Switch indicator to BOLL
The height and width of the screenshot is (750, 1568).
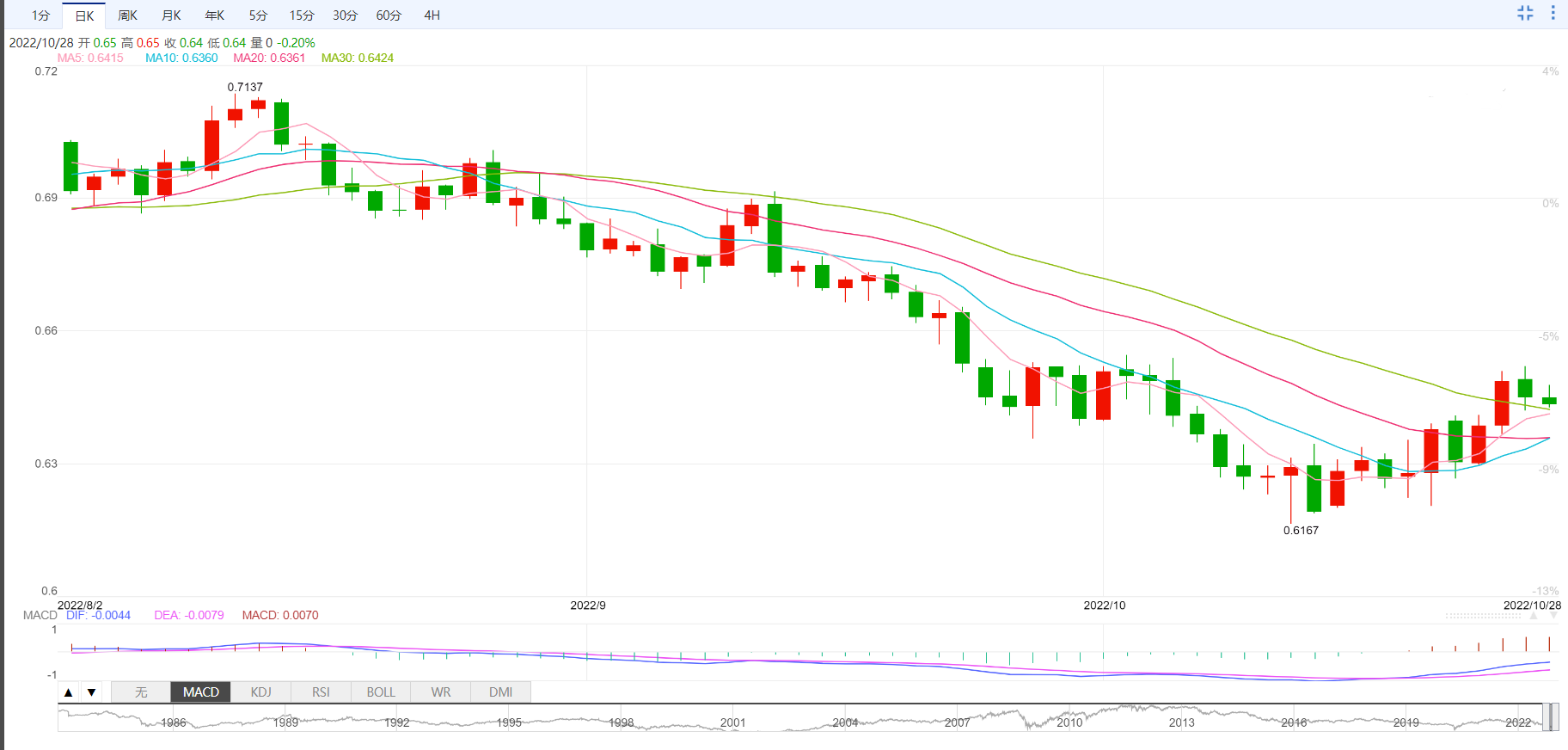tap(381, 692)
